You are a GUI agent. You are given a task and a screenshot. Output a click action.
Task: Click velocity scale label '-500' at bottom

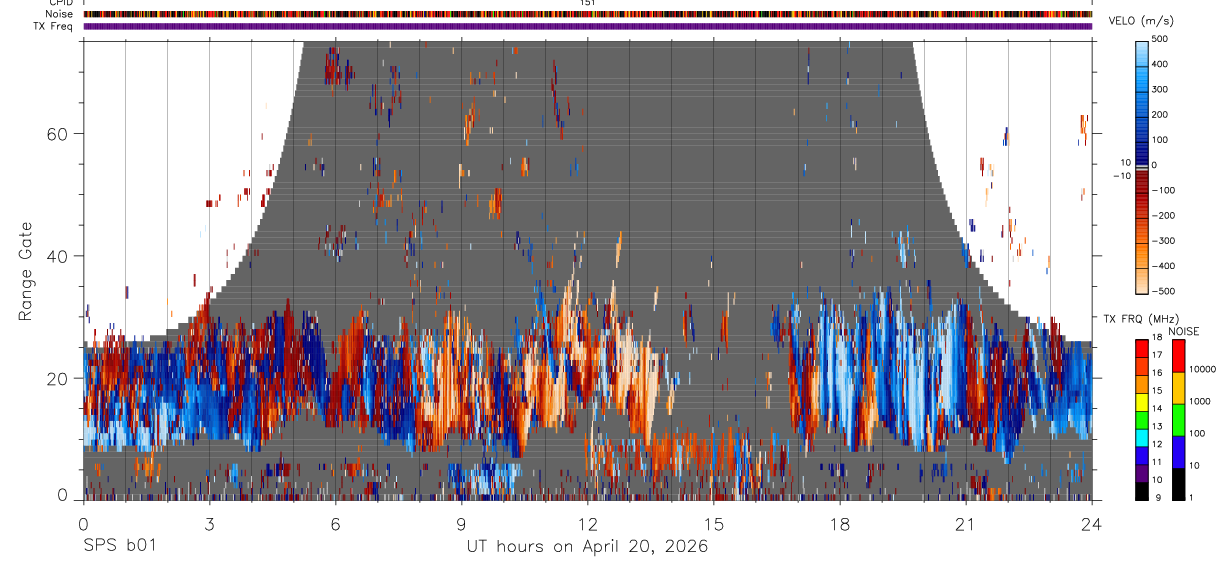coord(1162,292)
